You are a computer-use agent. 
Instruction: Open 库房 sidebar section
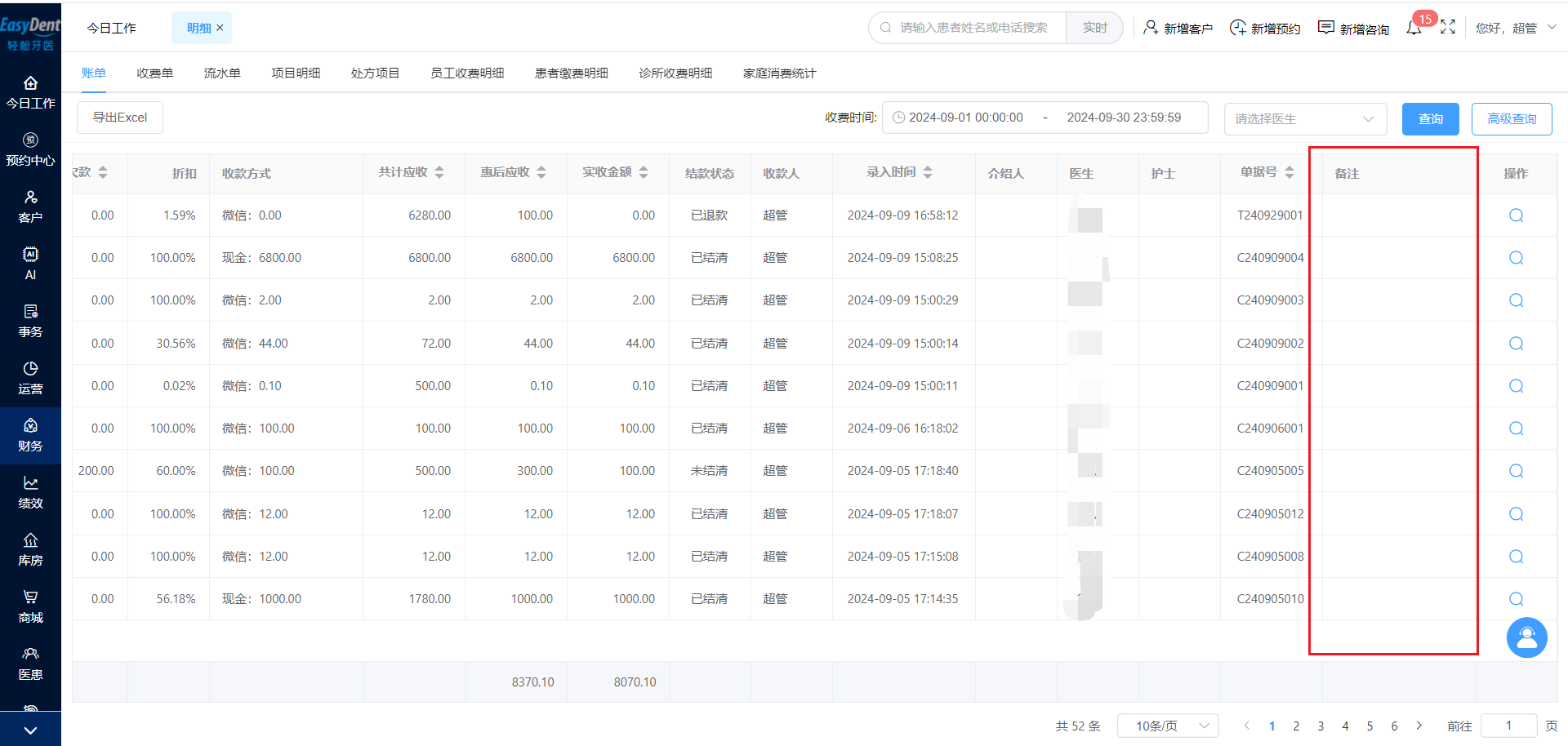coord(30,549)
